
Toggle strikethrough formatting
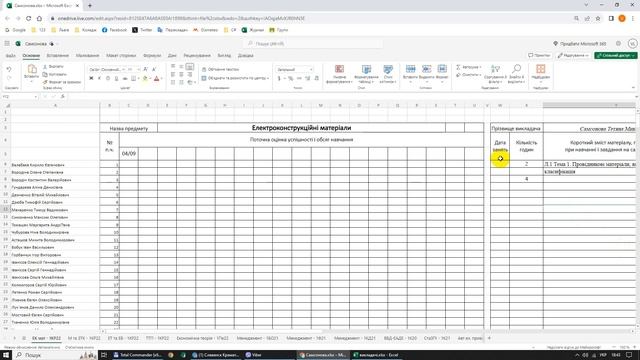(x=125, y=78)
